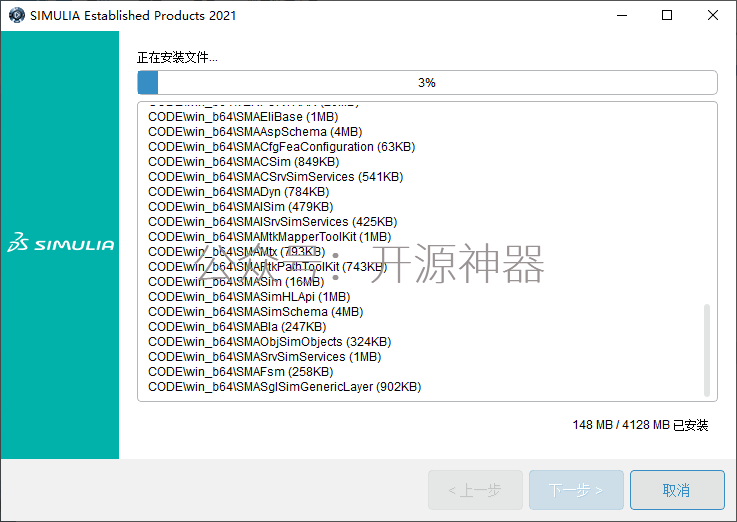The image size is (737, 522).
Task: Click the install progress bar showing 3%
Action: coord(427,83)
